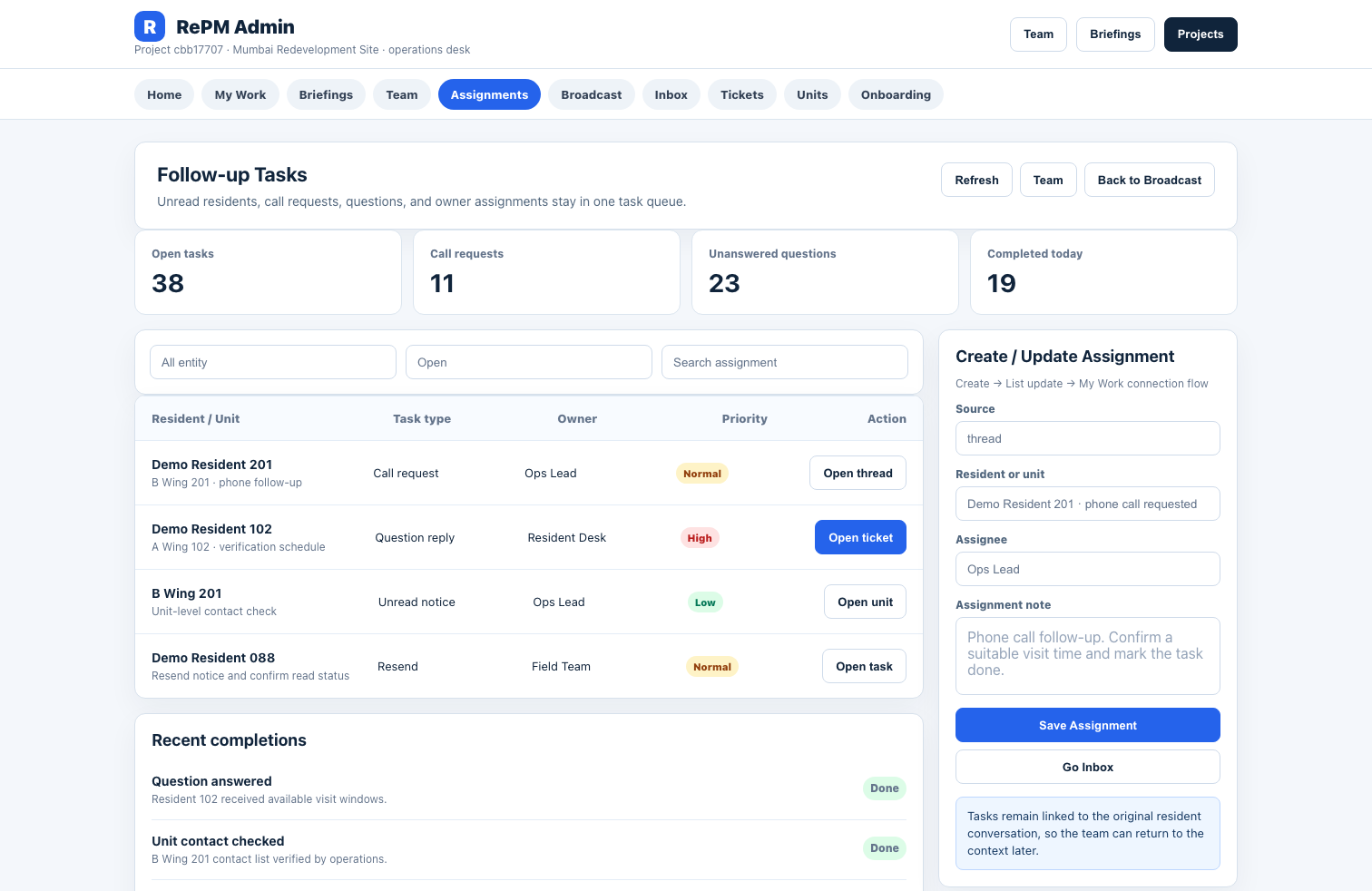This screenshot has width=1372, height=891.
Task: Click Normal badge in Demo Resident 201 row
Action: 702,473
